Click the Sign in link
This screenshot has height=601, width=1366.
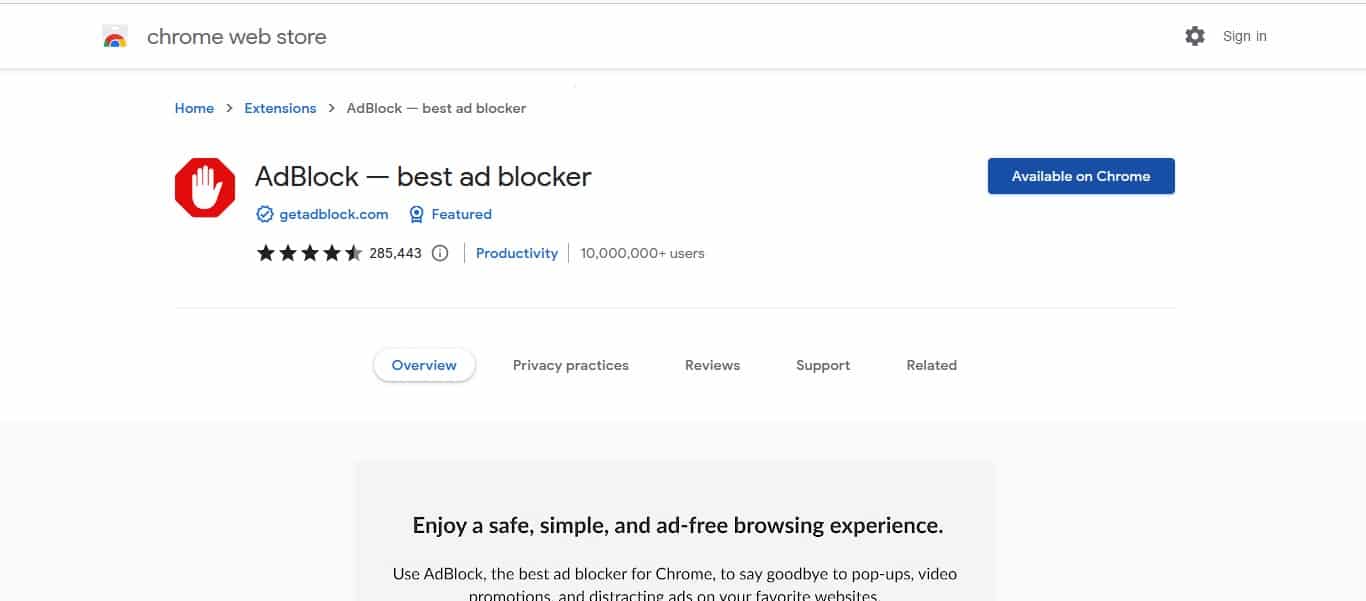(x=1244, y=36)
